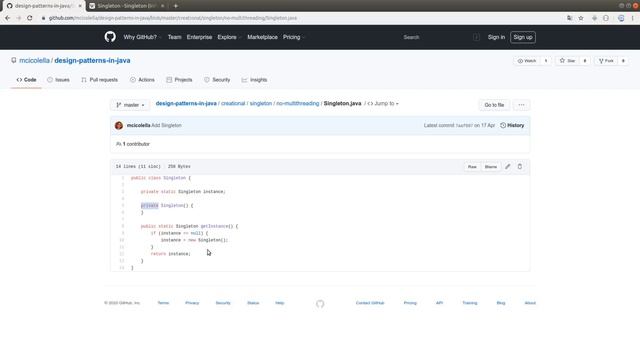Open the master branch dropdown

tap(130, 105)
